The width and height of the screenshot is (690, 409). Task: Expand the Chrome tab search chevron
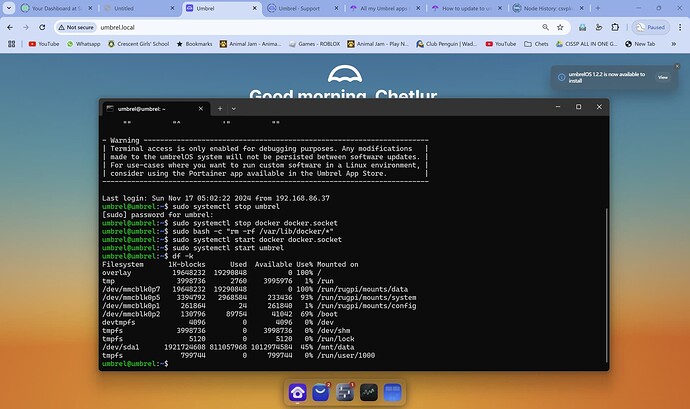(9, 8)
